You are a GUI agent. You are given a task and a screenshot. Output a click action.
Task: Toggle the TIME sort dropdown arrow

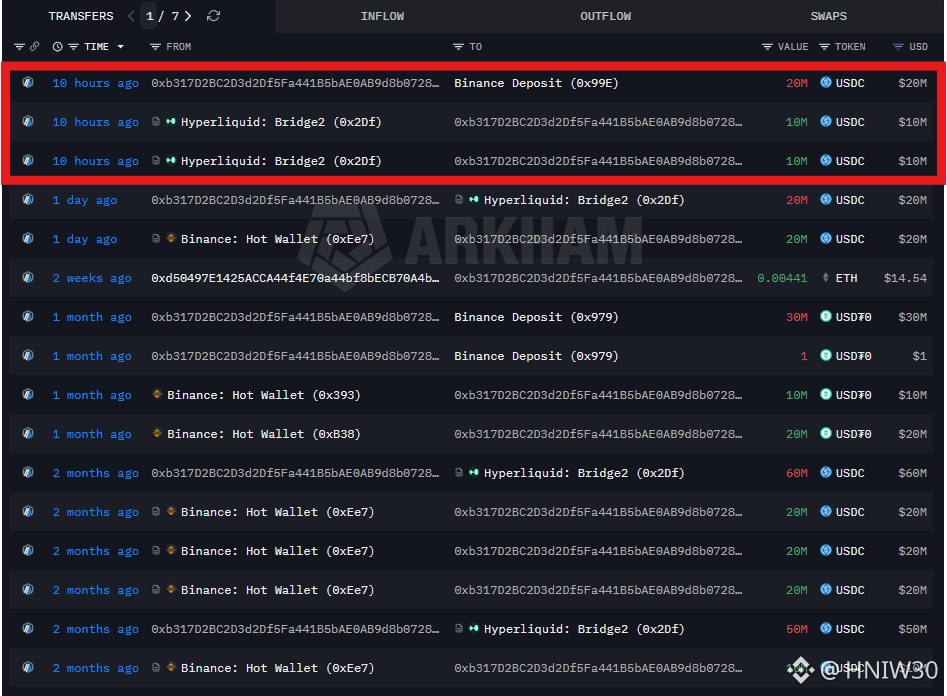pyautogui.click(x=121, y=47)
